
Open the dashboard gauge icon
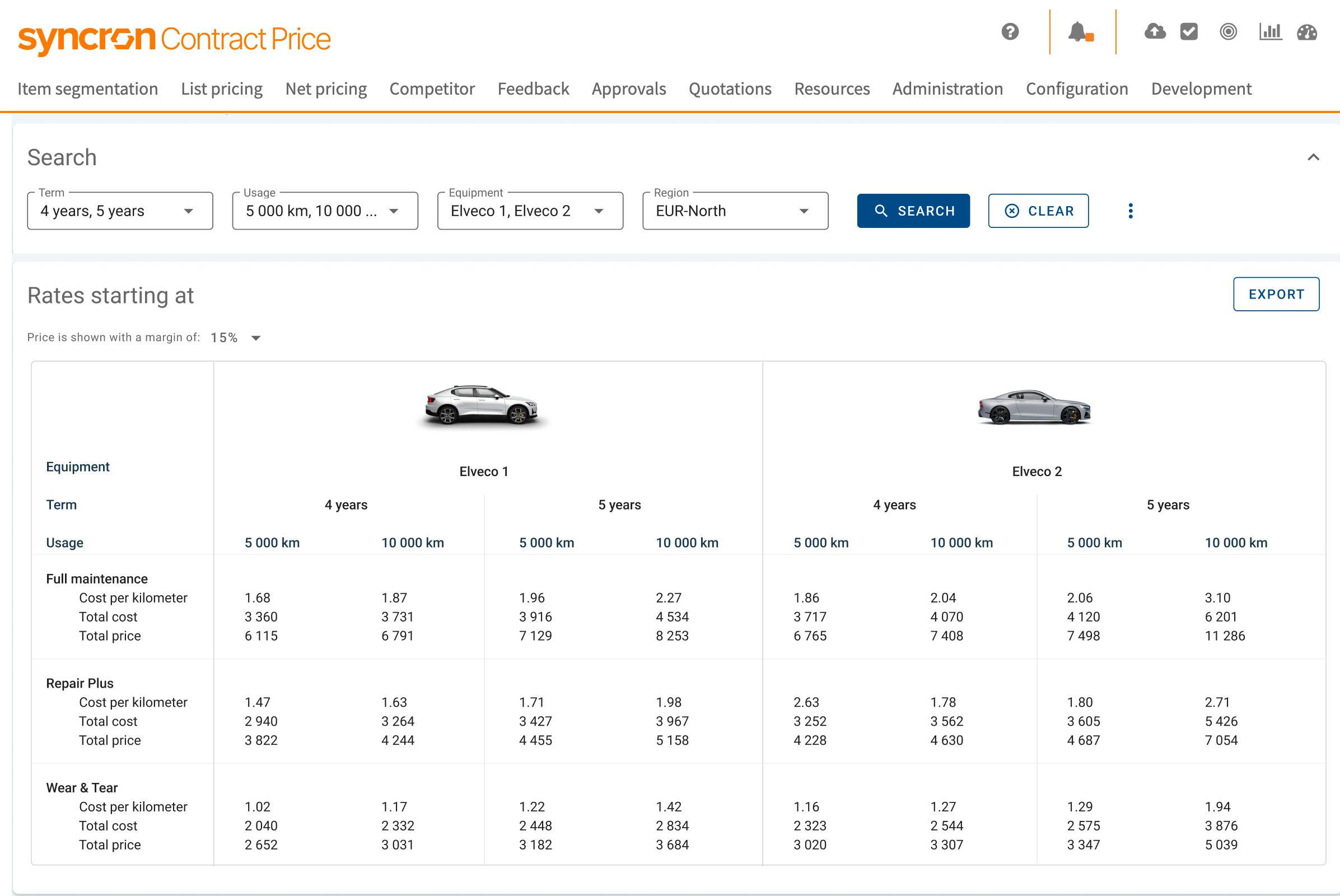click(1307, 32)
